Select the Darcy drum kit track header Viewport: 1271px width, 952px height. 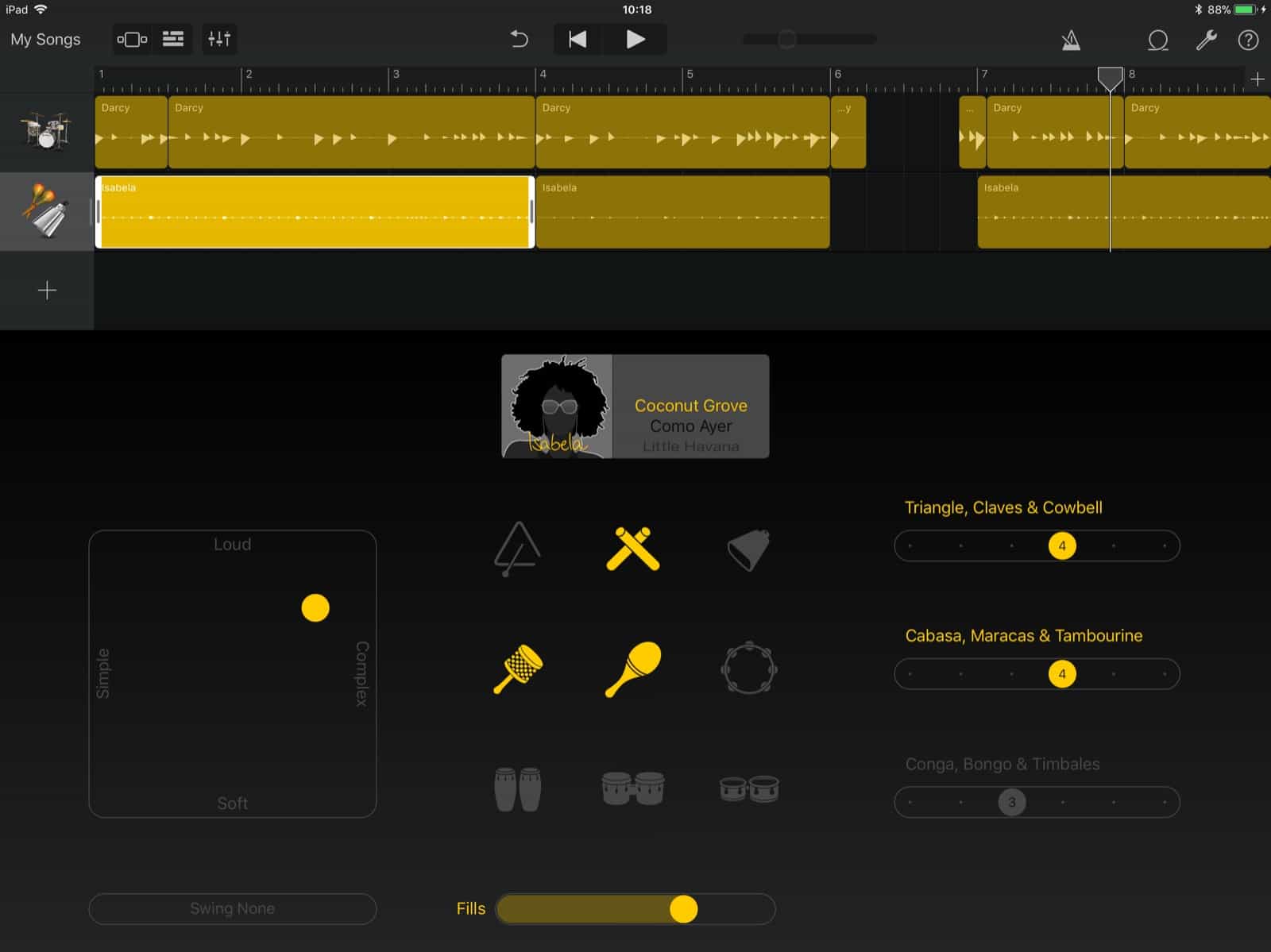pos(46,132)
